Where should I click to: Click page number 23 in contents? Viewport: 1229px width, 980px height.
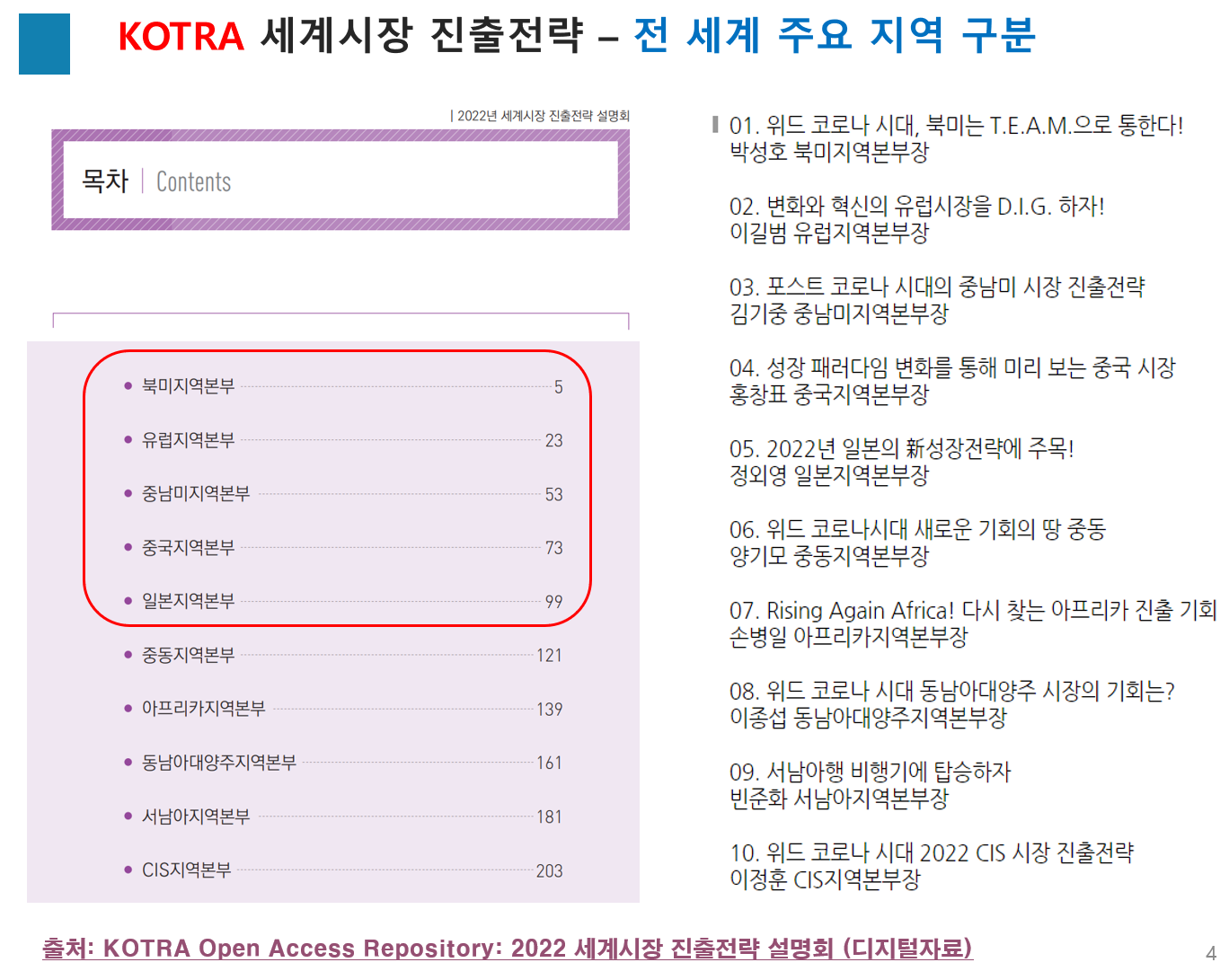[x=553, y=441]
